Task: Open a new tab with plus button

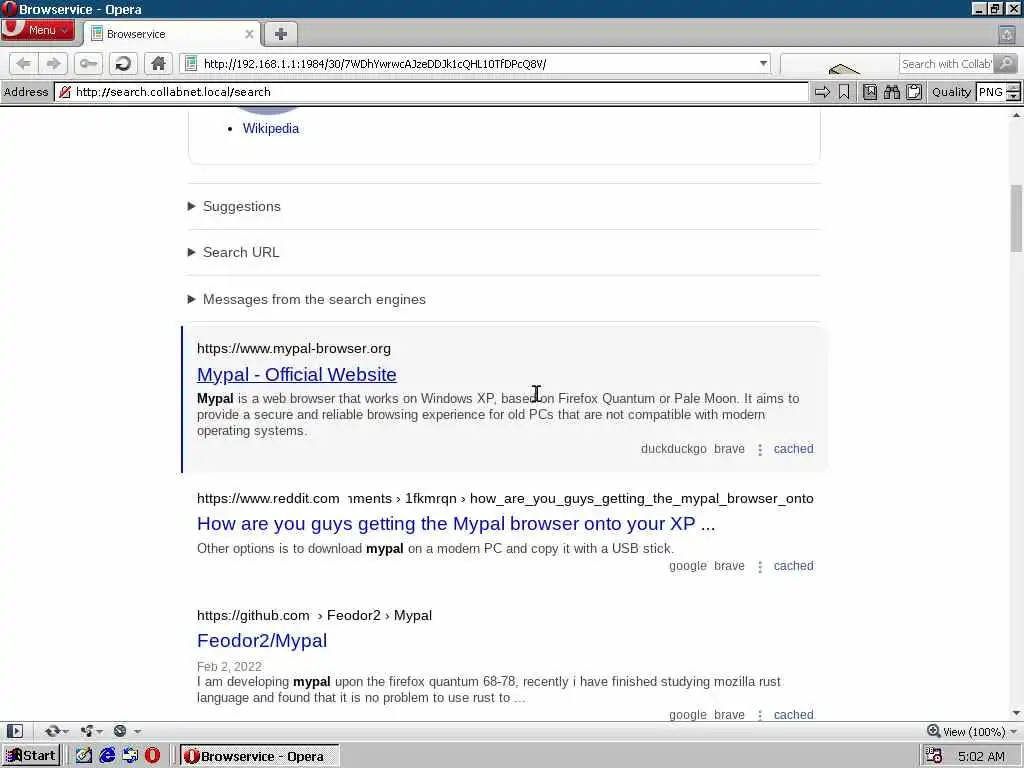Action: coord(281,34)
